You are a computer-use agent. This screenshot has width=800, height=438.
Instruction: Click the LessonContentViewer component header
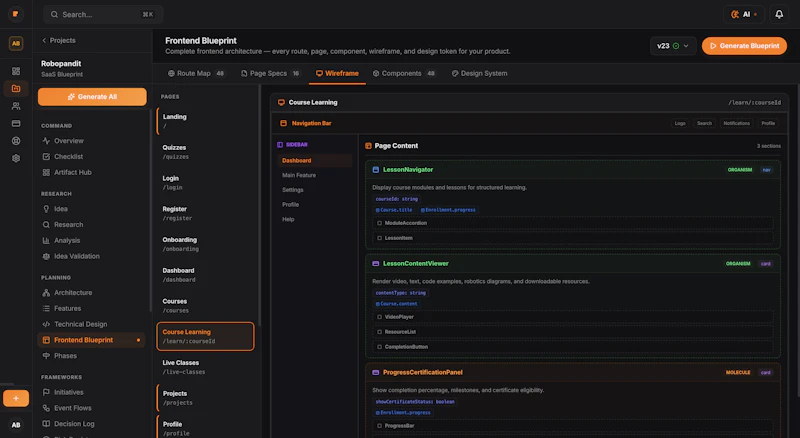pos(572,263)
